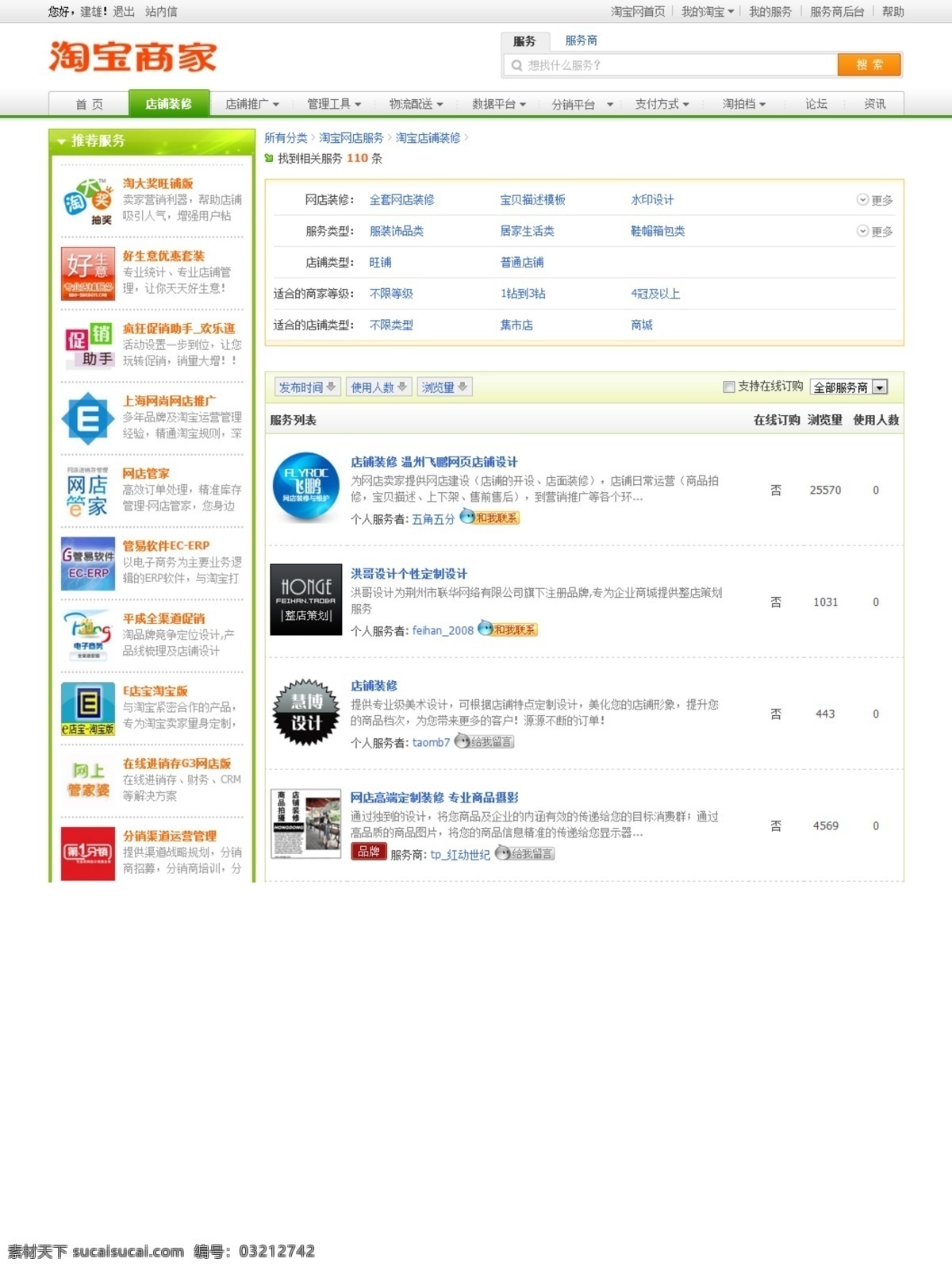Click the 退出 link
Viewport: 952px width, 1270px height.
(x=124, y=12)
